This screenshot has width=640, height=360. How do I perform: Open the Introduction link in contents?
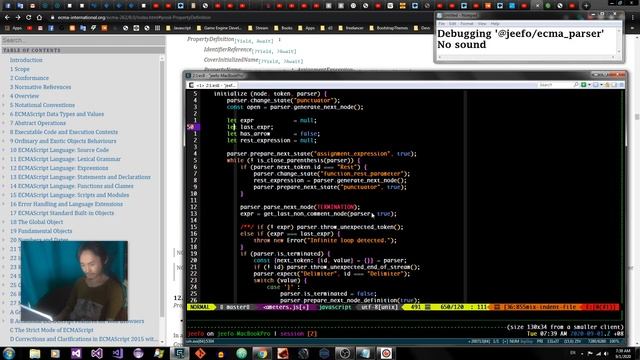point(26,60)
